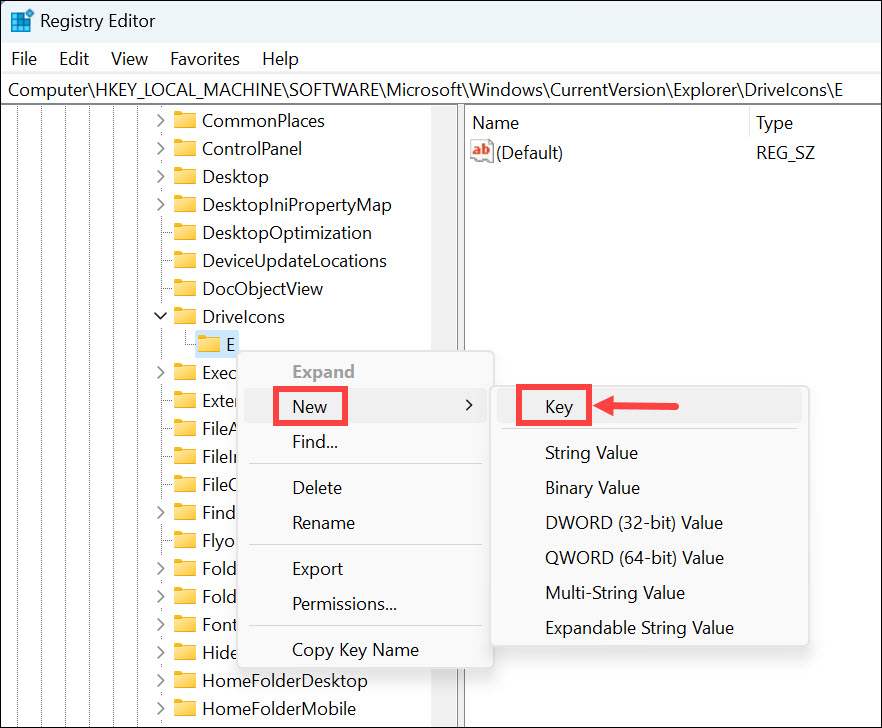Image resolution: width=882 pixels, height=728 pixels.
Task: Choose Export in the context menu
Action: 365,569
